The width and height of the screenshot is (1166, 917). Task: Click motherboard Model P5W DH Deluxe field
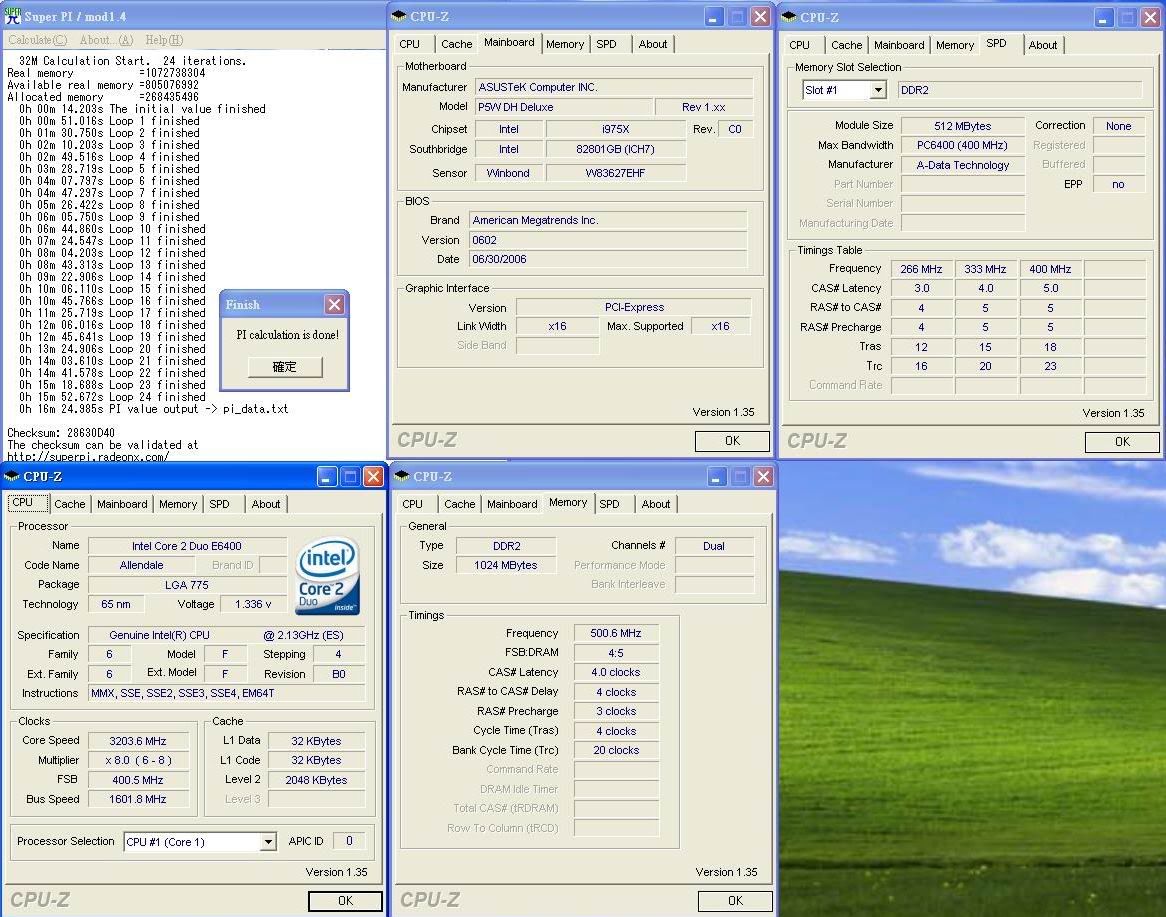tap(564, 107)
